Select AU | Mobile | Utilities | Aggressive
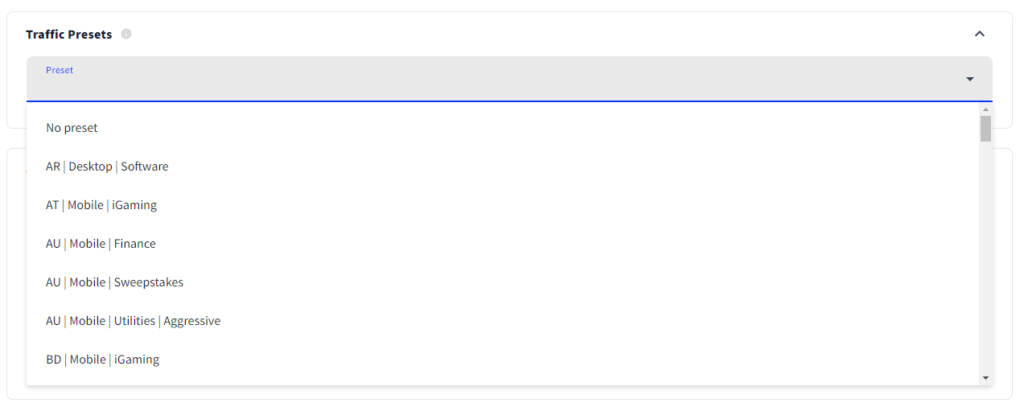This screenshot has height=407, width=1024. click(x=503, y=321)
